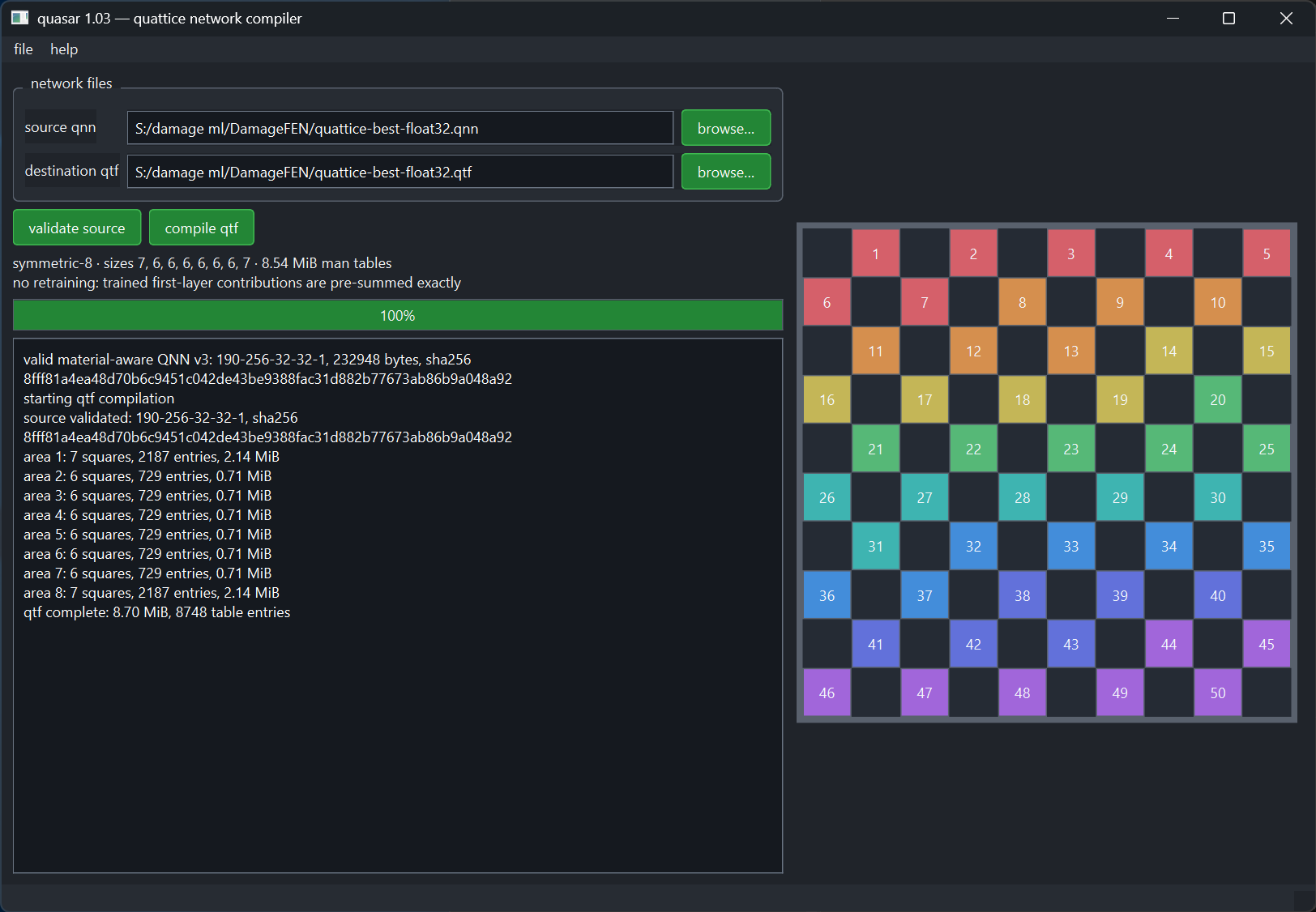1316x912 pixels.
Task: Select board square 48
Action: pos(1023,693)
